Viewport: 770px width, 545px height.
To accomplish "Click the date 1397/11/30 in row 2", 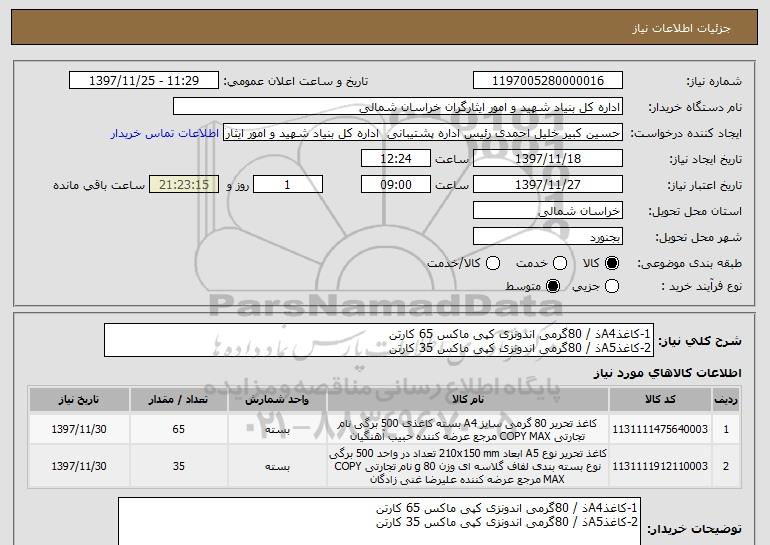I will [79, 466].
